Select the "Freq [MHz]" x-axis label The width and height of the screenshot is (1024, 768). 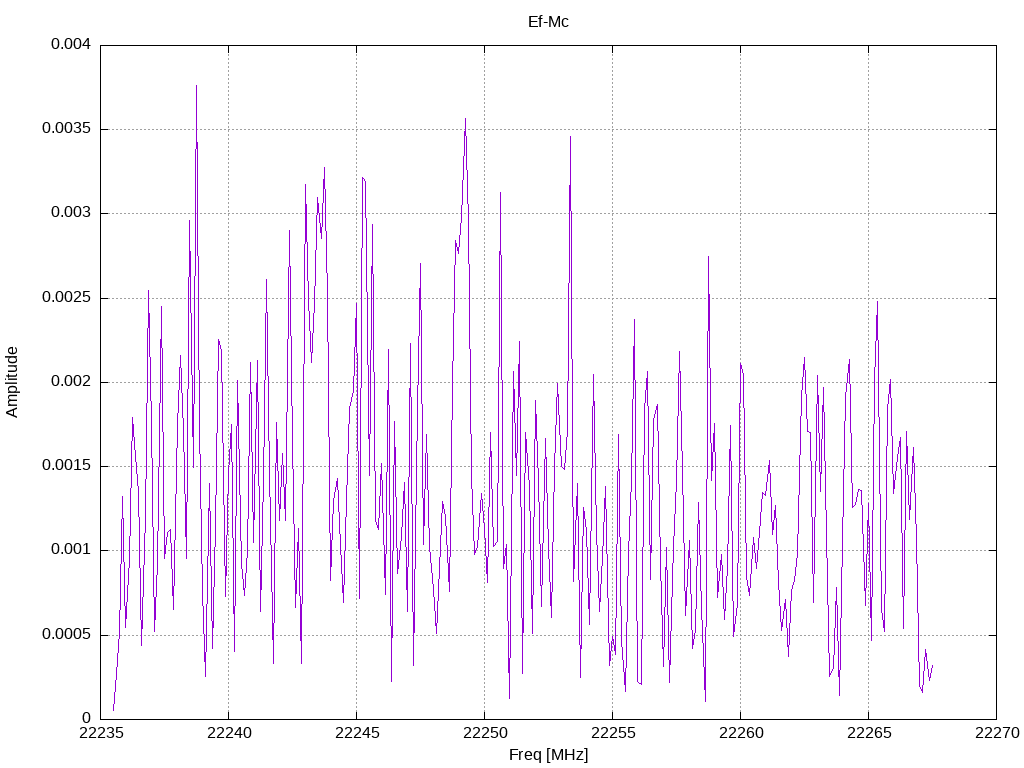pyautogui.click(x=548, y=755)
